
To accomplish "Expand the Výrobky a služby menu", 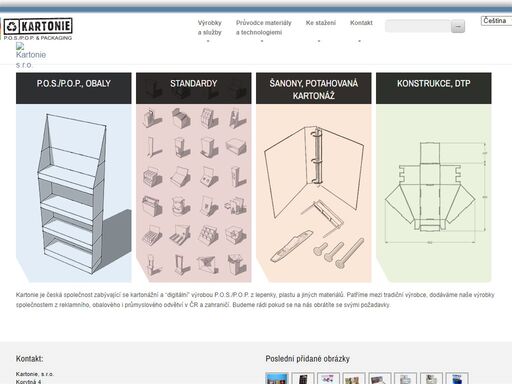I will tap(209, 27).
